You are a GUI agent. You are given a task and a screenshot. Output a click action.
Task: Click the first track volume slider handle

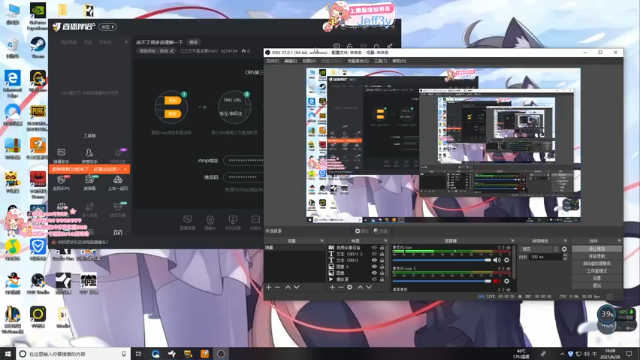(488, 260)
